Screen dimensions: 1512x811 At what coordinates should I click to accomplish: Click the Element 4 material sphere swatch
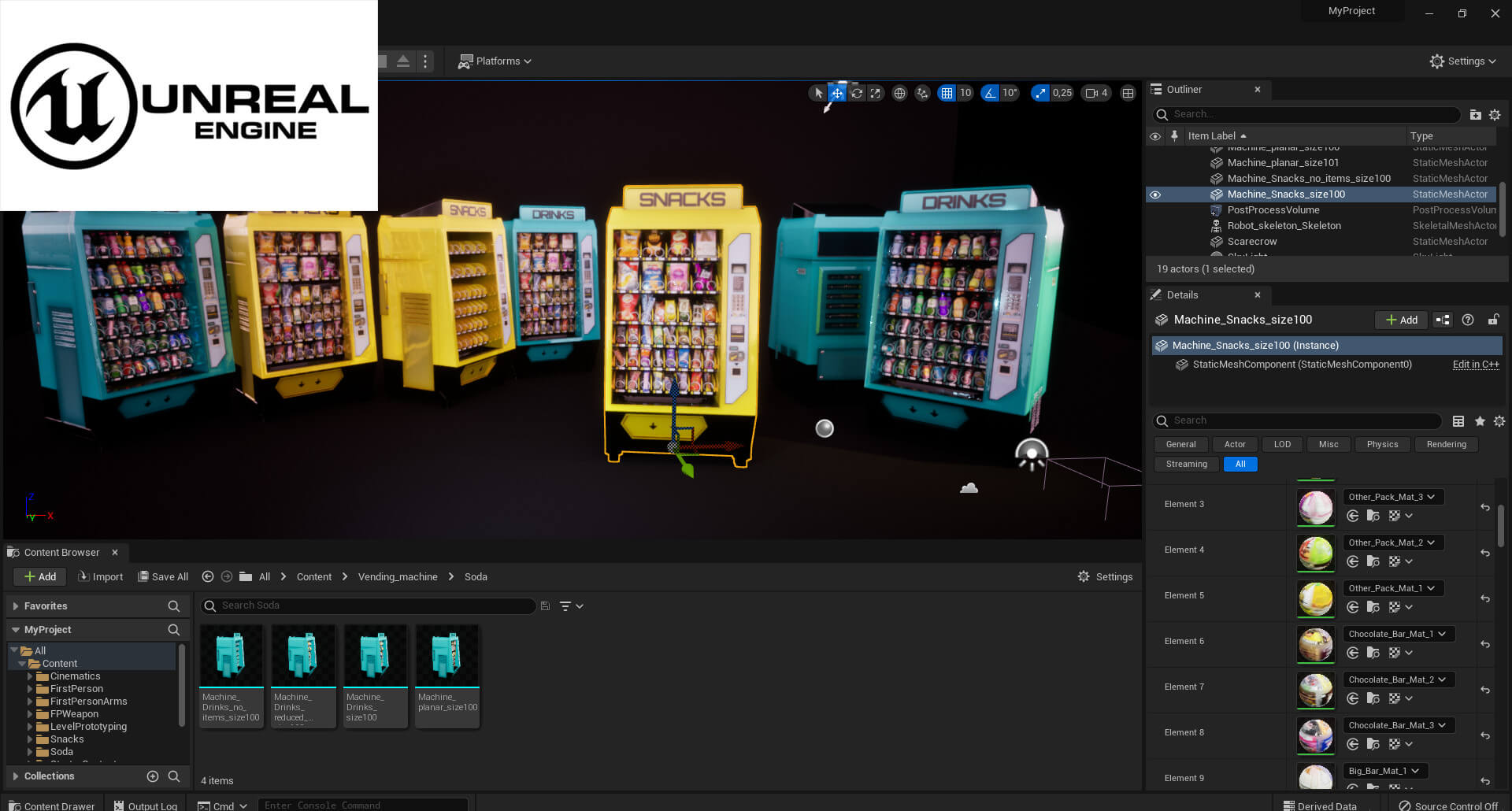point(1316,553)
